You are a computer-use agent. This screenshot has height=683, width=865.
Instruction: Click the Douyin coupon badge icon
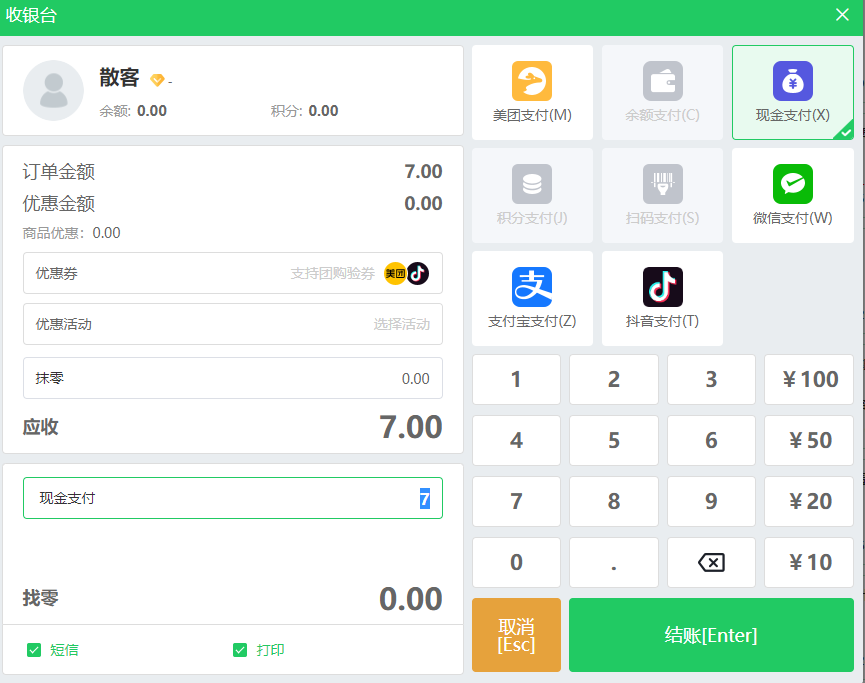418,274
